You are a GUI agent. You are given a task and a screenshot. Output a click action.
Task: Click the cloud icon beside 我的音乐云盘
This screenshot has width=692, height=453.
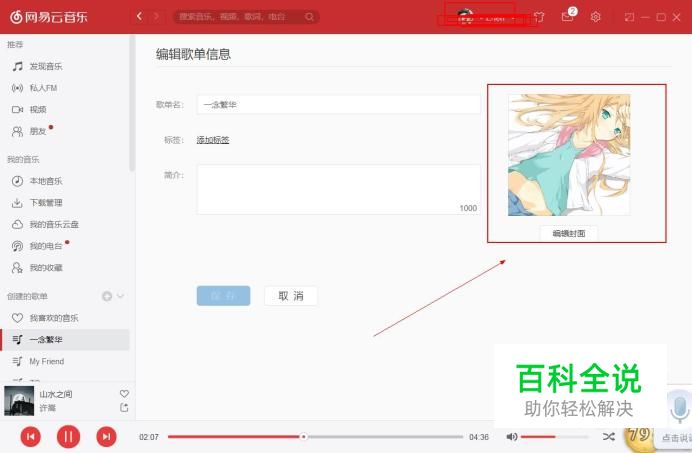point(17,224)
